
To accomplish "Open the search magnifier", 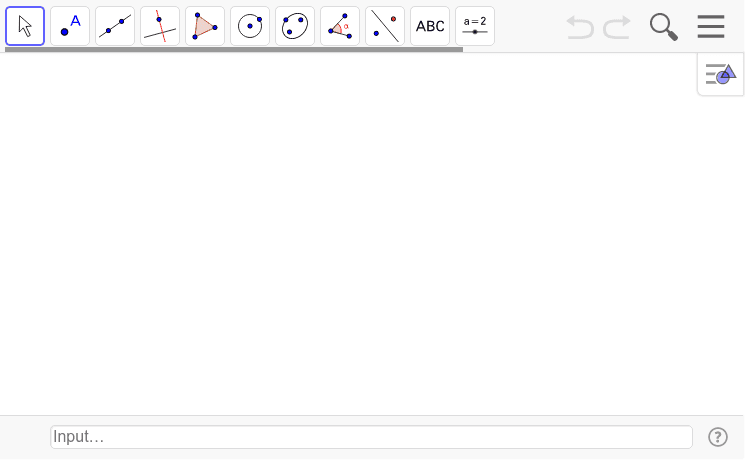I will tap(663, 27).
